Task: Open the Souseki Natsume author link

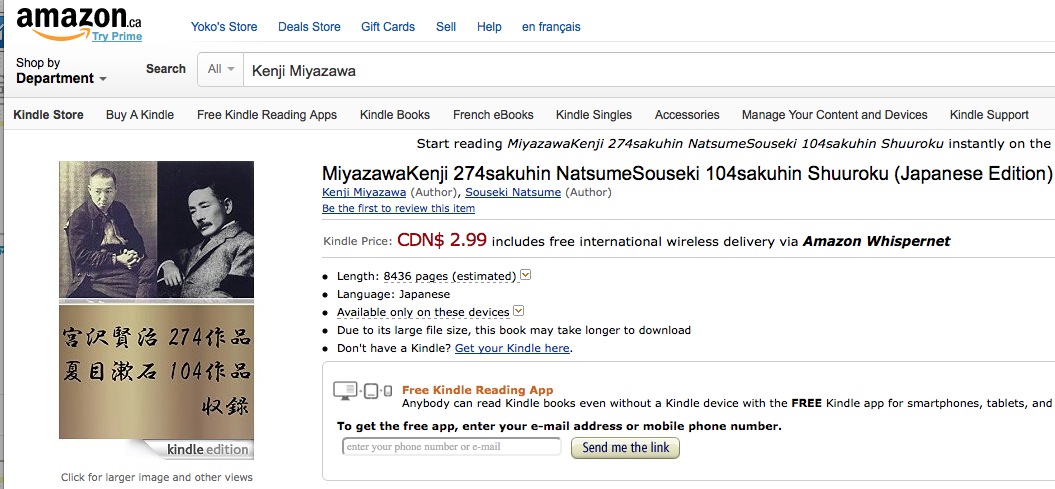Action: click(x=513, y=192)
